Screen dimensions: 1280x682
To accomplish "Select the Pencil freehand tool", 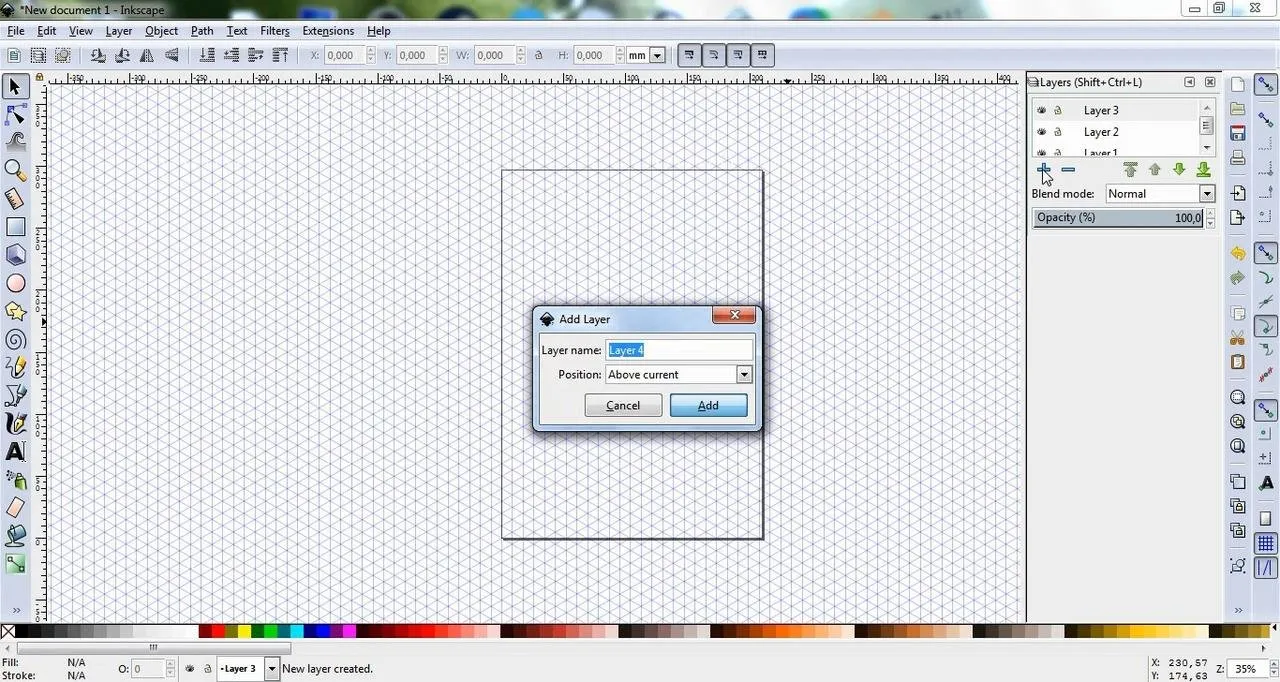I will (x=15, y=368).
